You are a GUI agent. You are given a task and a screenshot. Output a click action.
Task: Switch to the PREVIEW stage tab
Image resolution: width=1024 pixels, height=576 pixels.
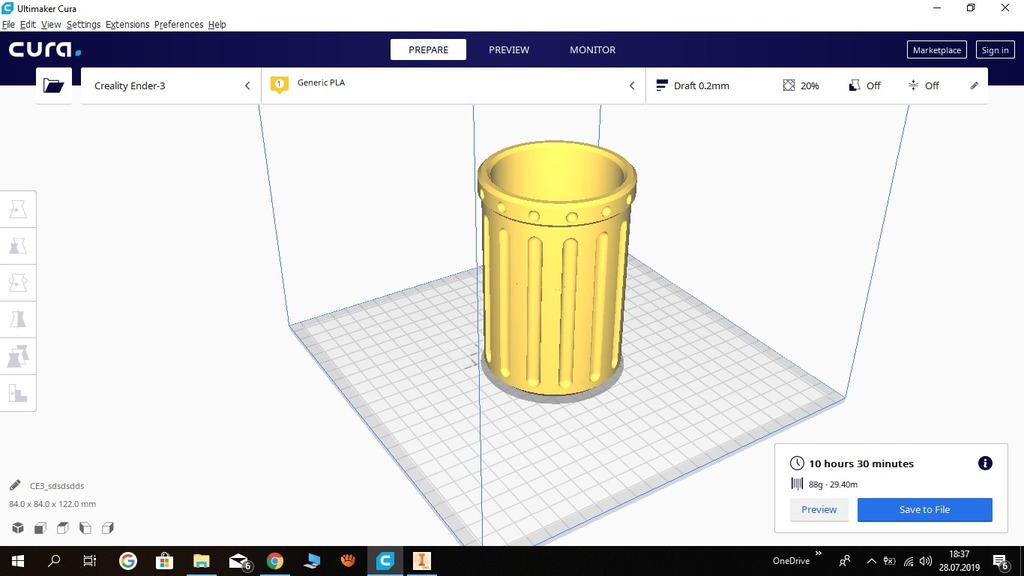coord(509,50)
